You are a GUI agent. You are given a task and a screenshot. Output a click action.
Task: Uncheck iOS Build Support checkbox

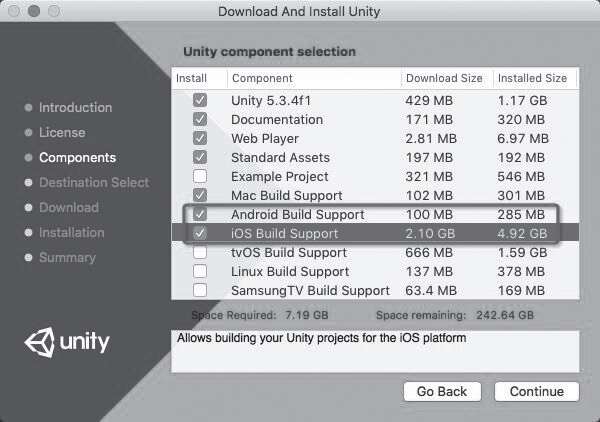(200, 233)
